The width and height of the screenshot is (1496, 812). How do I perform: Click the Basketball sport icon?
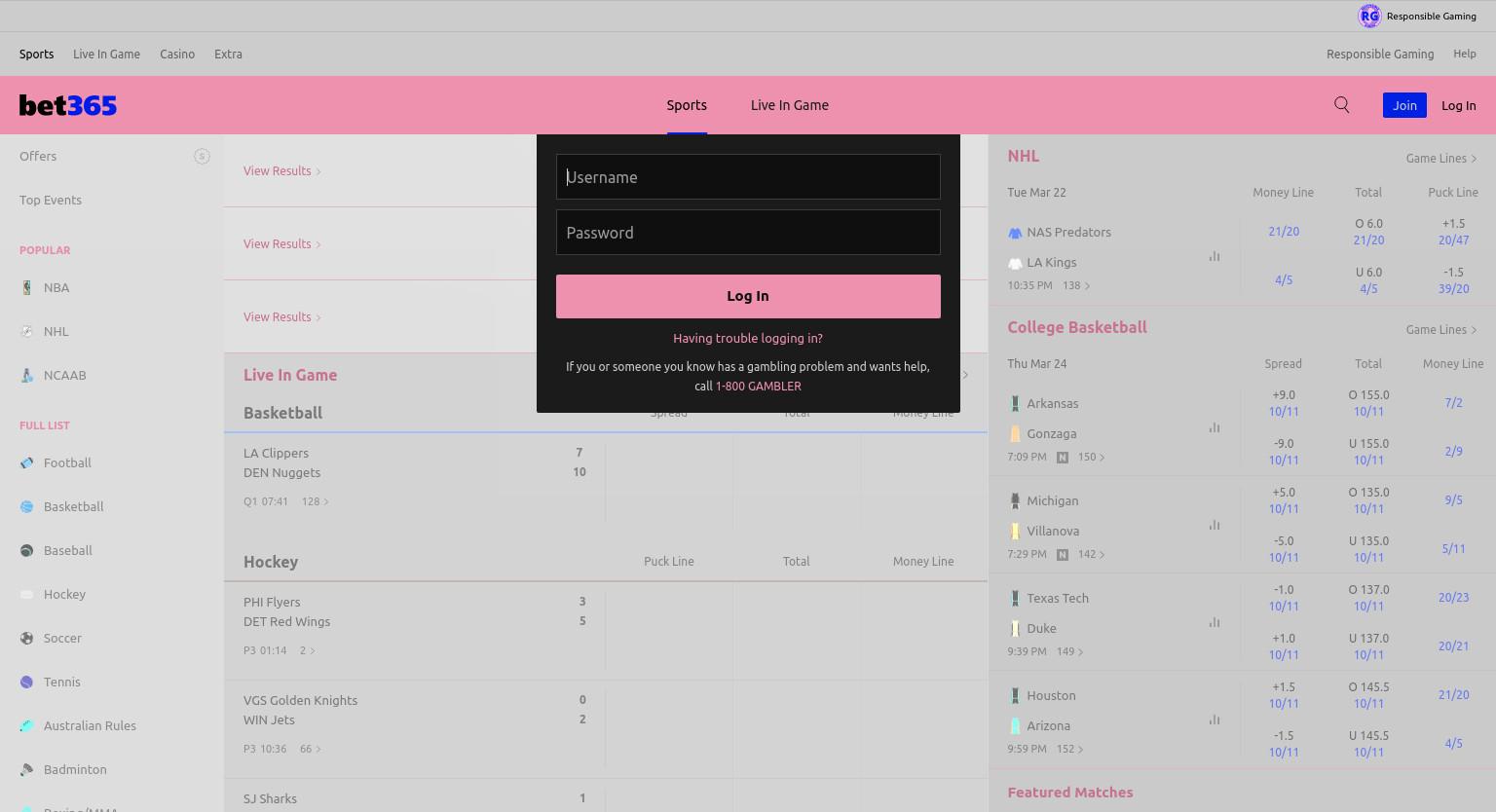26,506
